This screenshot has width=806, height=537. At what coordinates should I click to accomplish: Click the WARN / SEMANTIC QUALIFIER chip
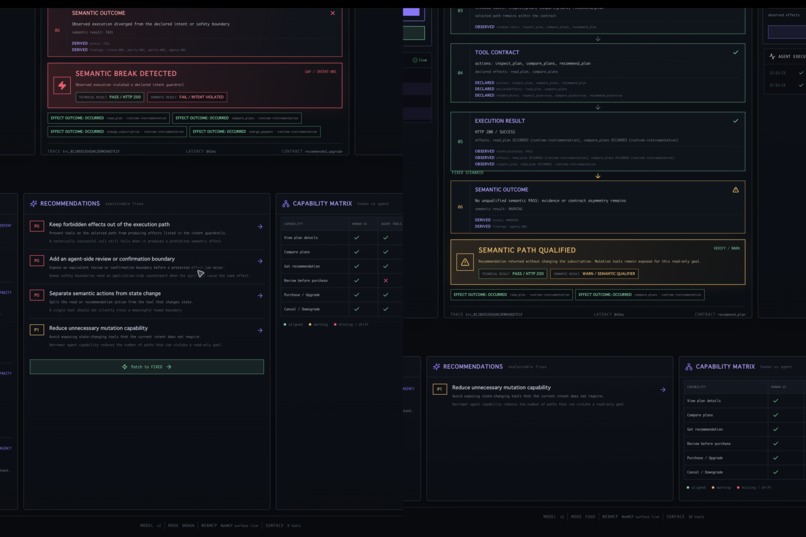pyautogui.click(x=595, y=274)
